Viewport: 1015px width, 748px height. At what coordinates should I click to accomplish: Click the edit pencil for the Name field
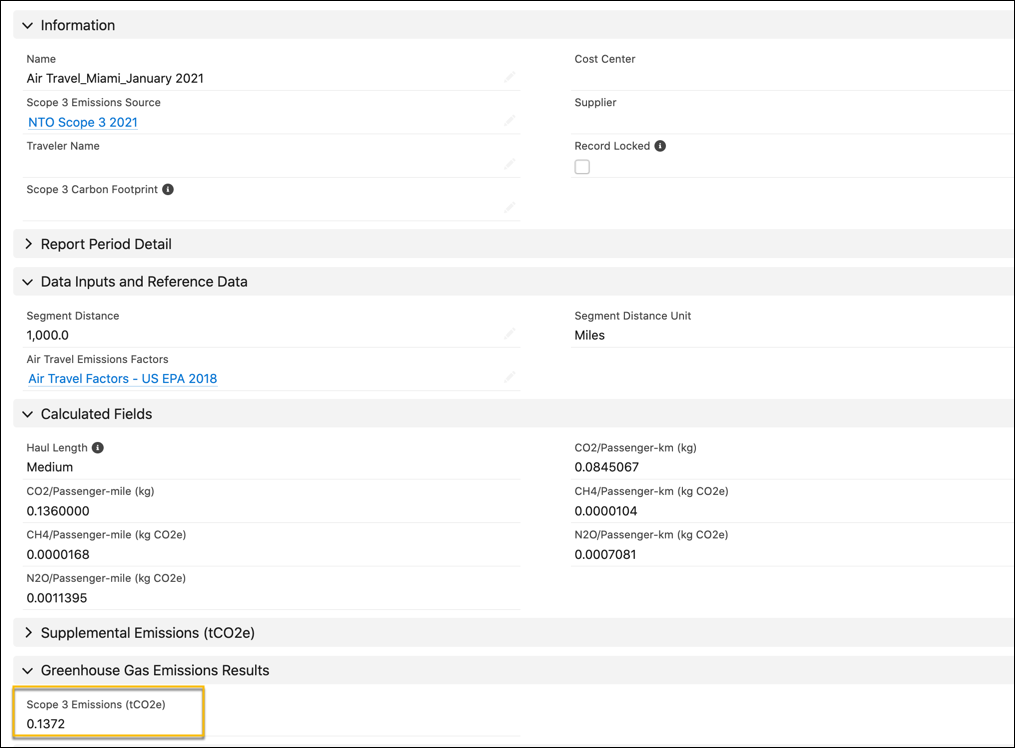[510, 77]
